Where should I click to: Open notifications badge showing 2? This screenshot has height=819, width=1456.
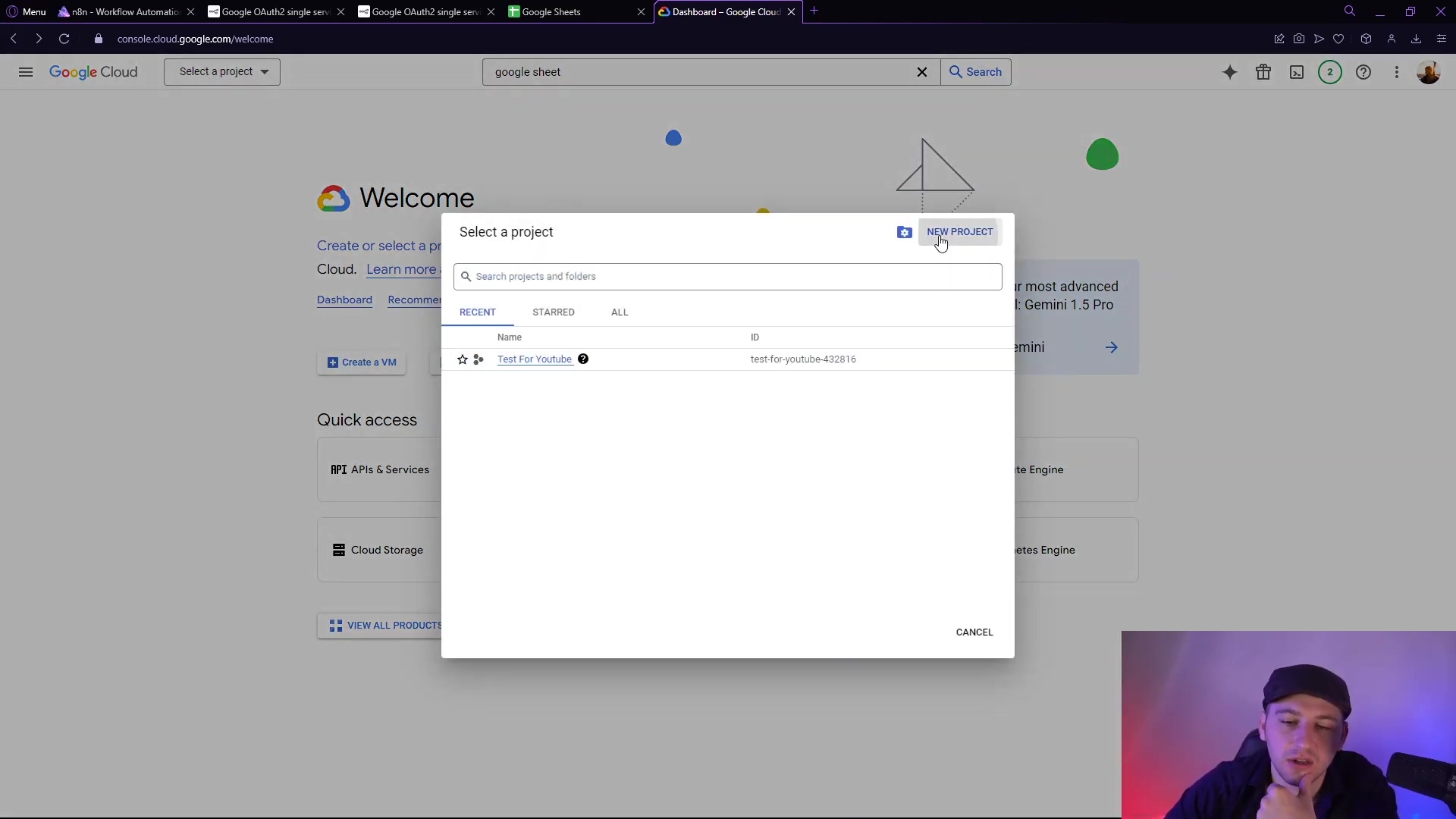coord(1329,72)
